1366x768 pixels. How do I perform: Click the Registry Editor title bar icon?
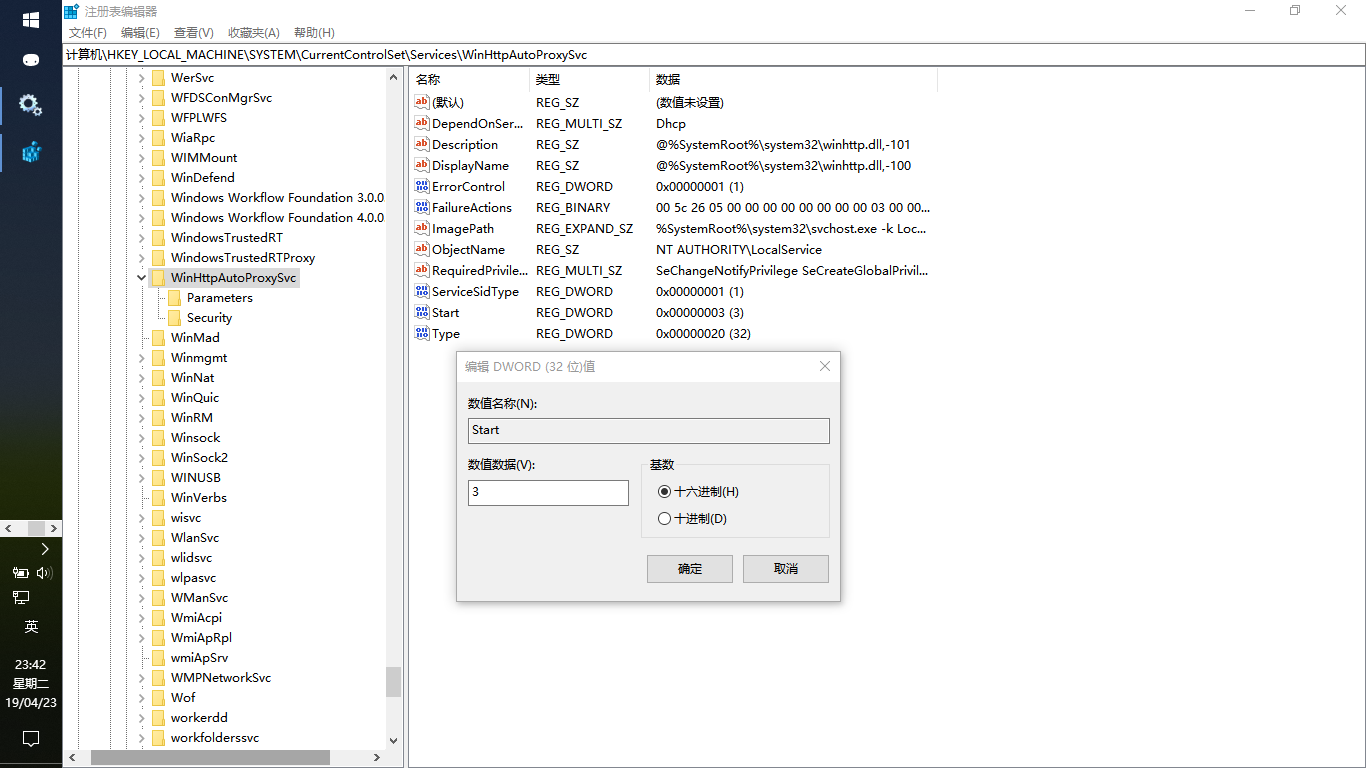point(72,11)
